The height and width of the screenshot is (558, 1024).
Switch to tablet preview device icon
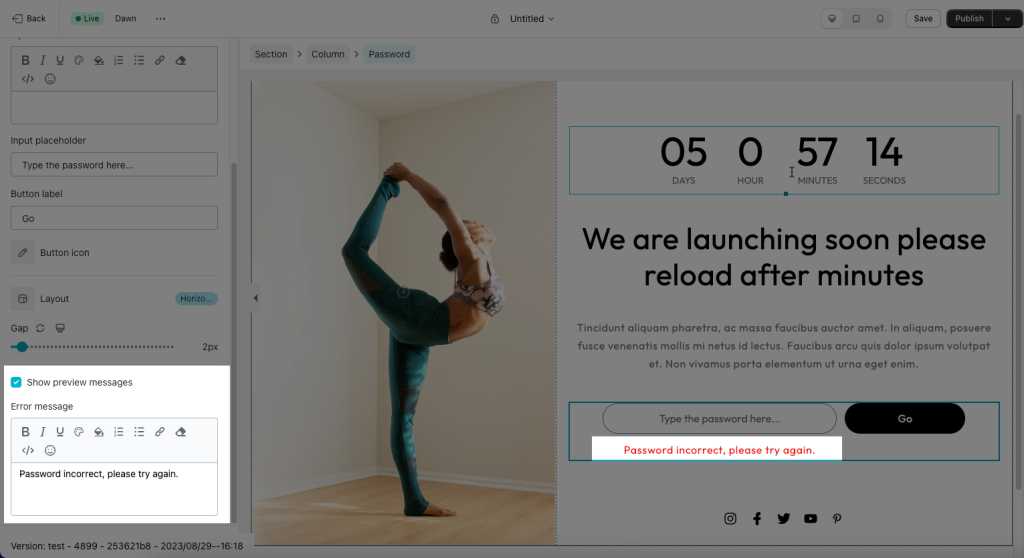click(x=856, y=19)
